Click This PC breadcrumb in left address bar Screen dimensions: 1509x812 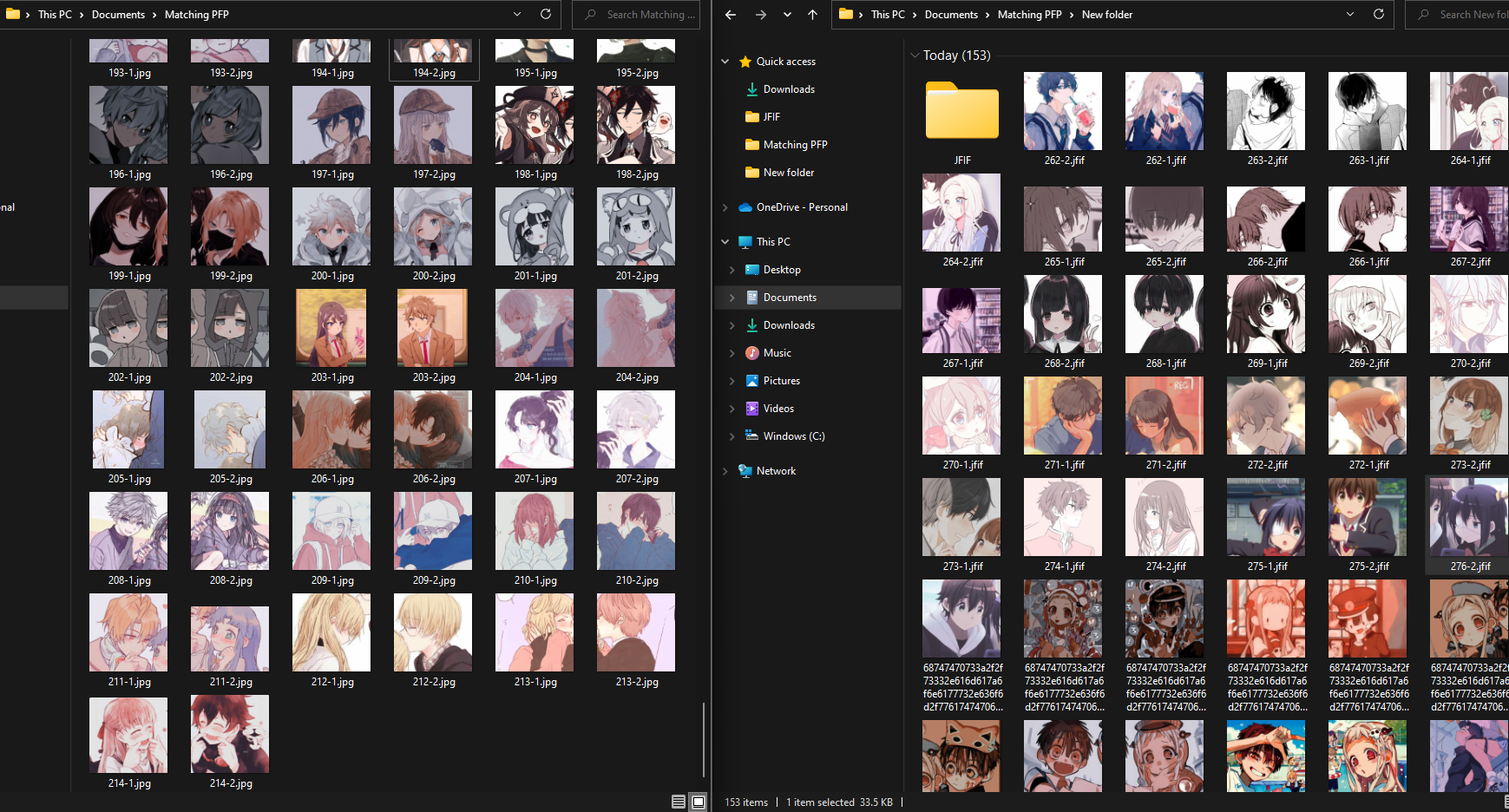point(55,15)
